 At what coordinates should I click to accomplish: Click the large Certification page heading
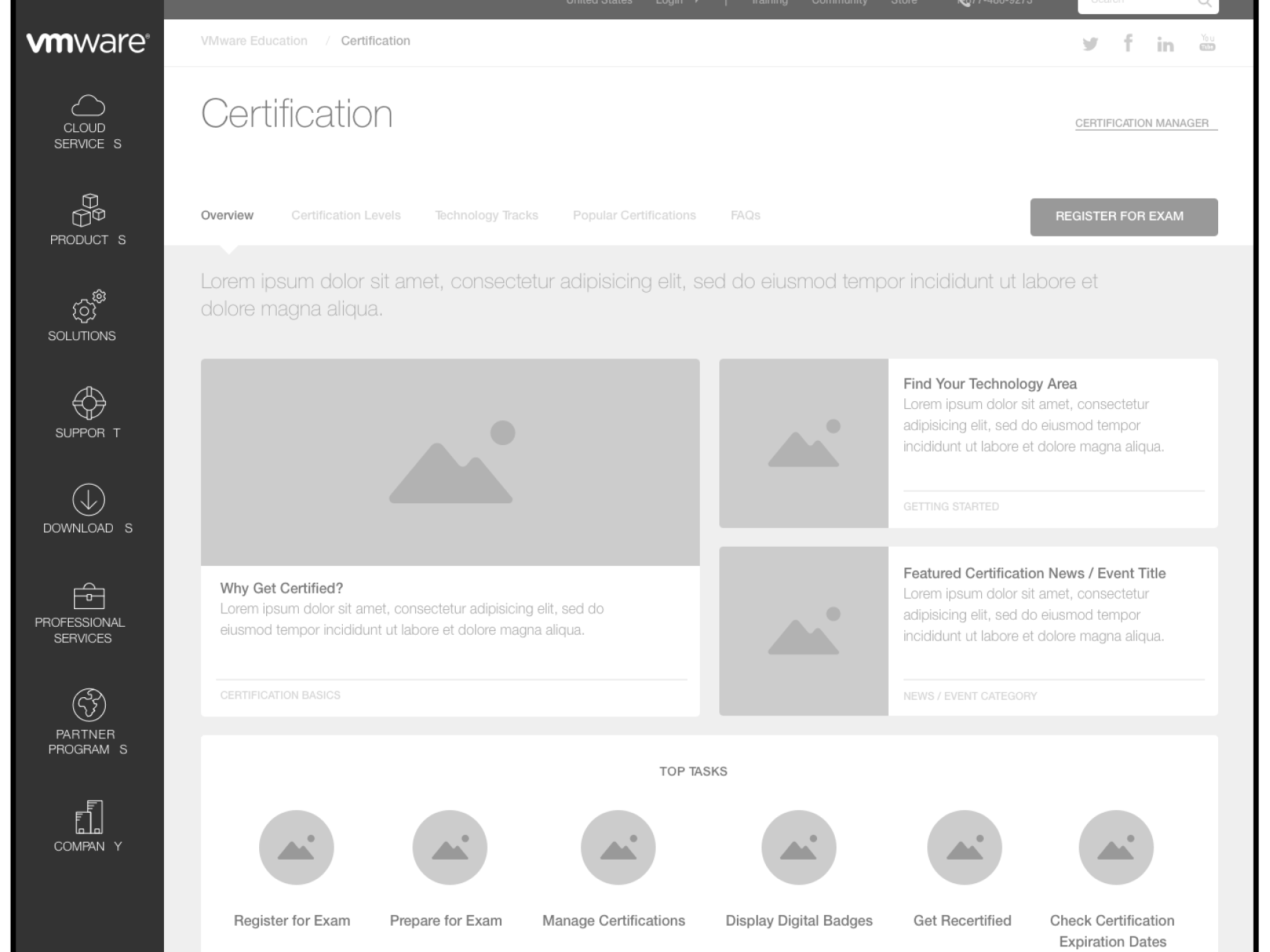[297, 114]
